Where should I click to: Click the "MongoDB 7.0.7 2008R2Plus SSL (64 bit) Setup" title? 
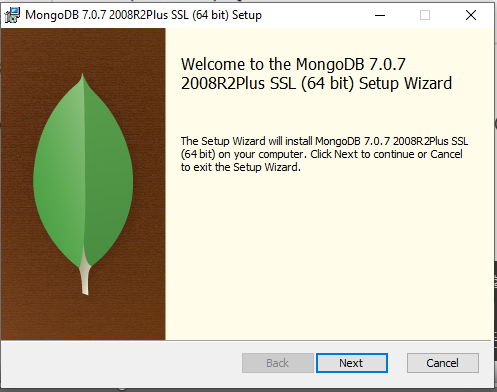[x=143, y=15]
